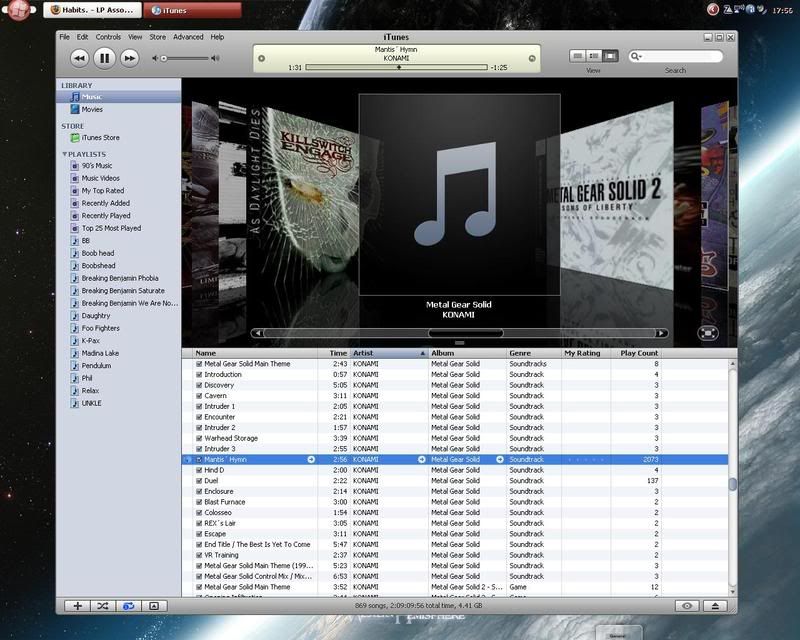The width and height of the screenshot is (800, 640).
Task: Click the eject disc button
Action: point(715,606)
